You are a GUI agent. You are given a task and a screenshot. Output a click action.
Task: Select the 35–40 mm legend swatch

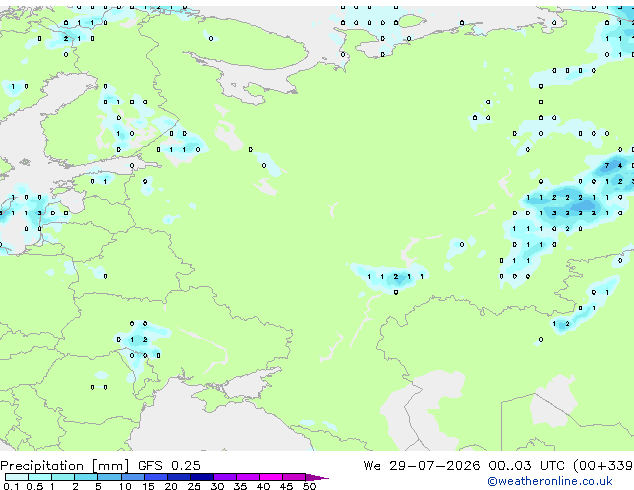click(x=248, y=477)
